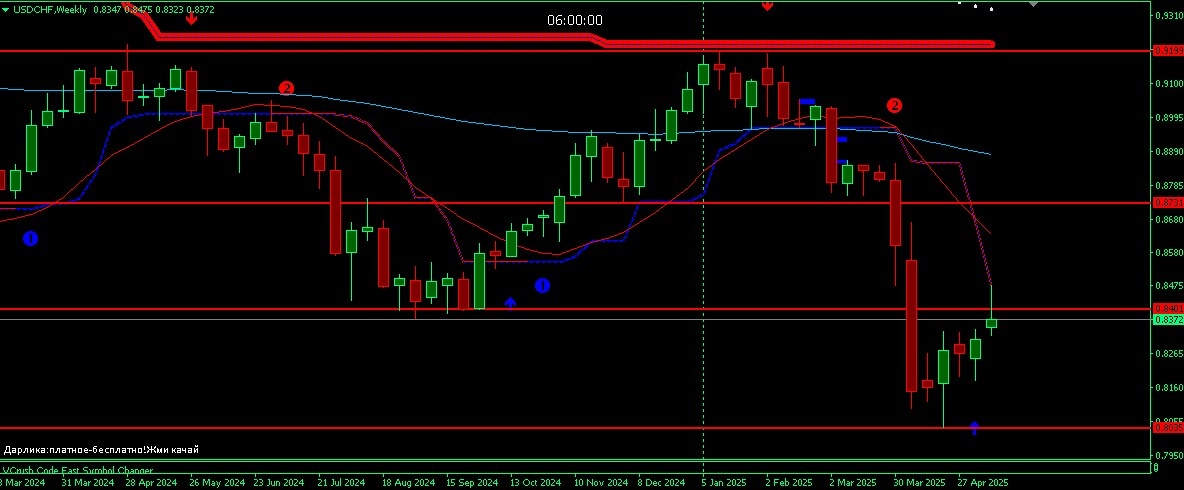1184x490 pixels.
Task: Click the Russian label starting with Дарлика
Action: pos(101,449)
